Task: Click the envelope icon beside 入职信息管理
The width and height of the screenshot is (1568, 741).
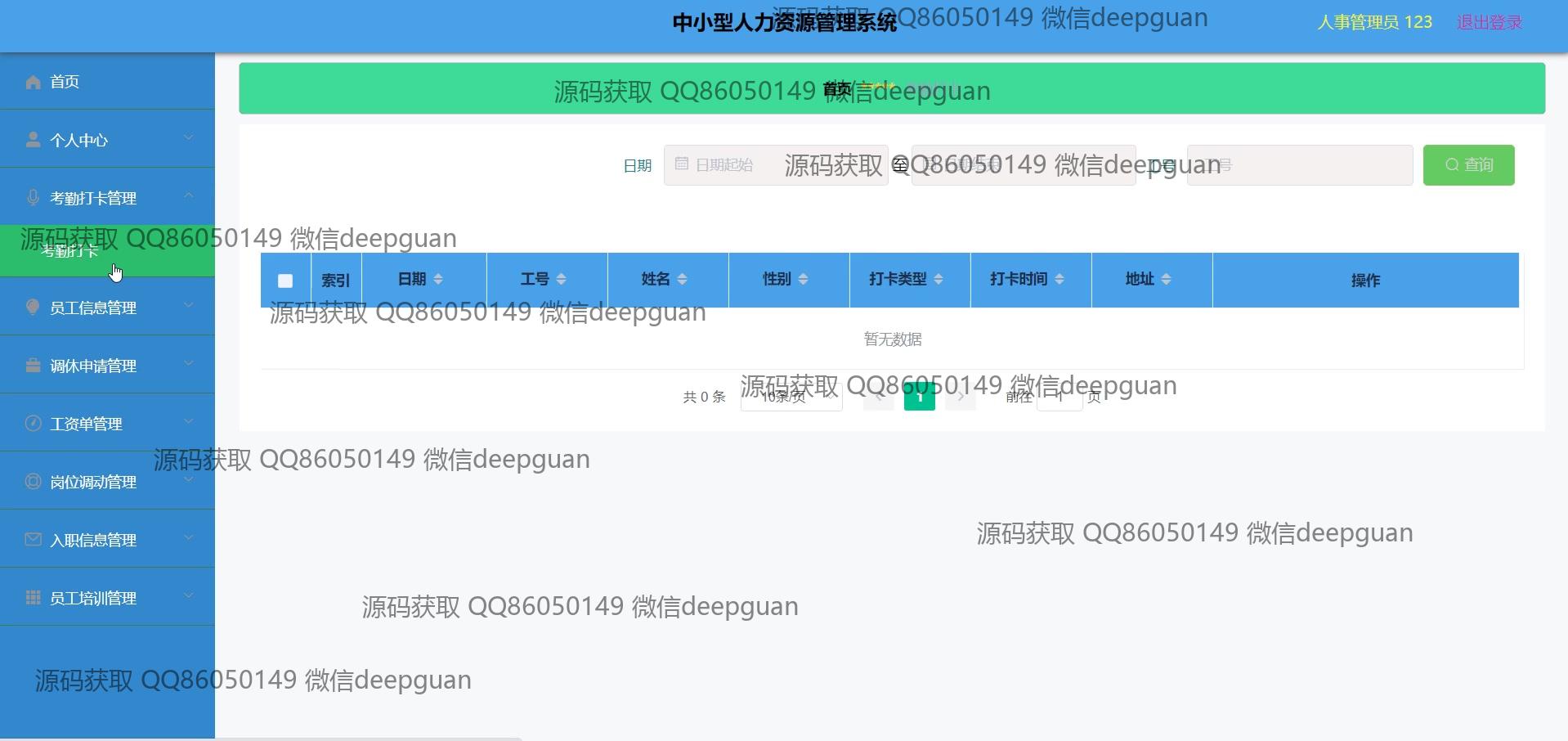Action: pos(33,540)
